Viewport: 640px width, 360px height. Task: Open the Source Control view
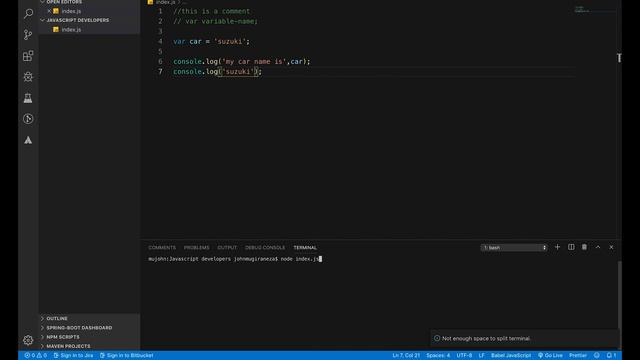click(x=28, y=35)
